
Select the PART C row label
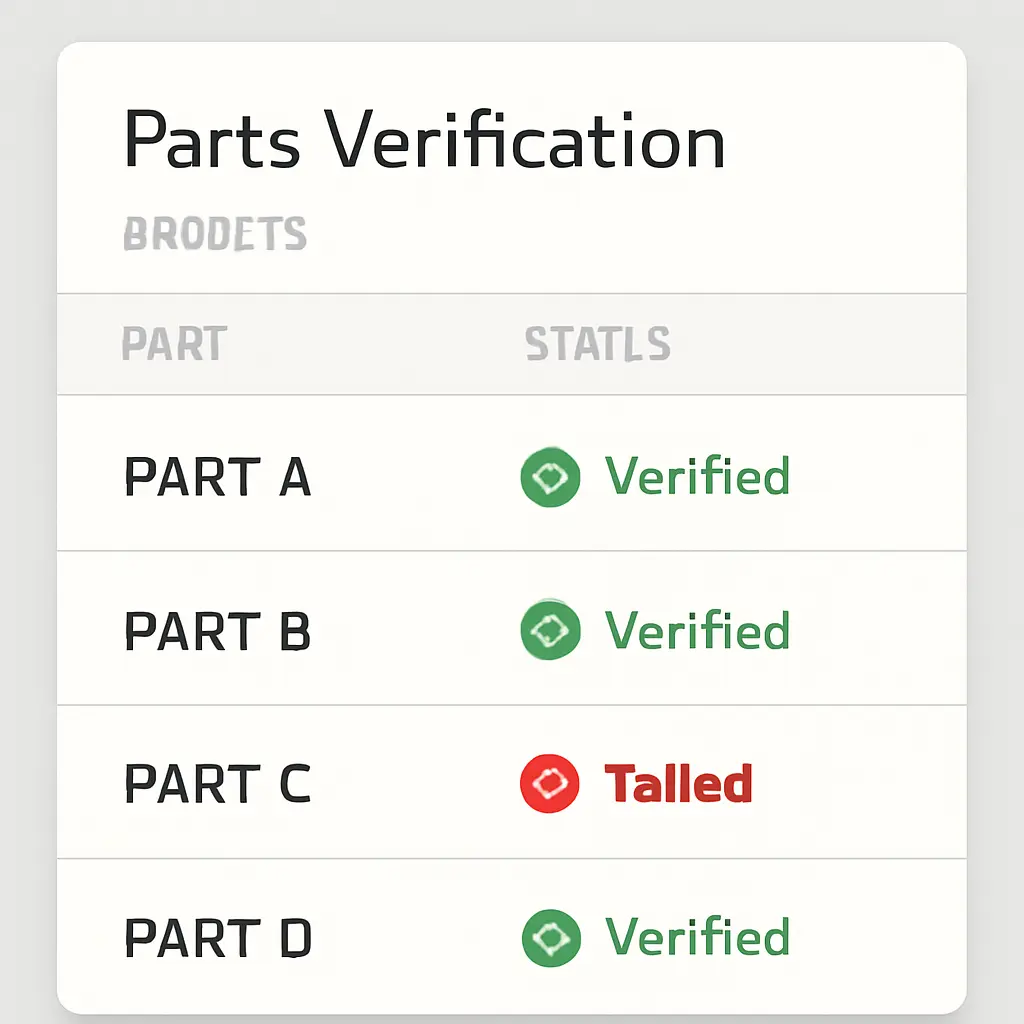(217, 784)
